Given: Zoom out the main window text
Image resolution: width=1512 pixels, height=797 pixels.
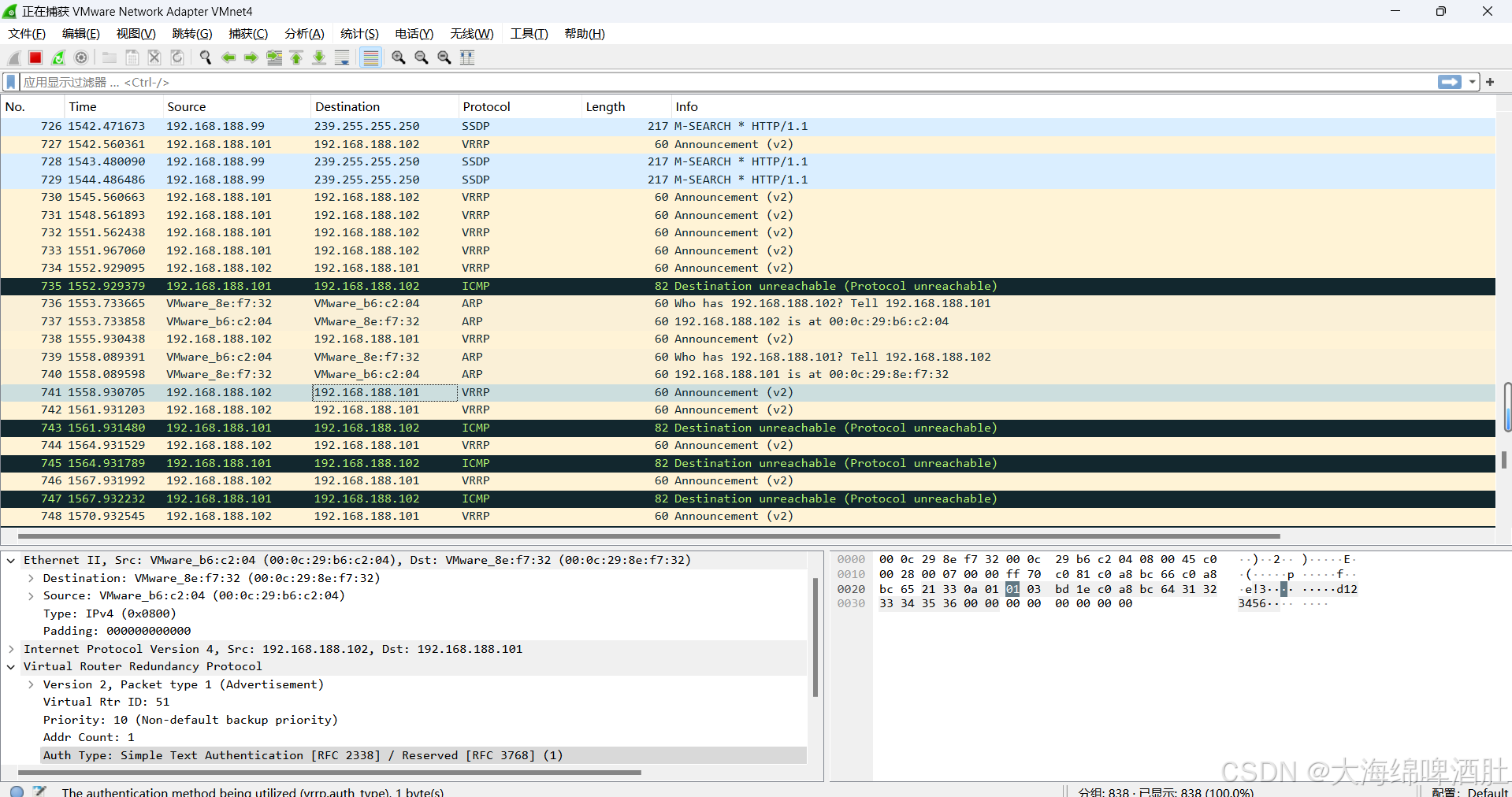Looking at the screenshot, I should (422, 57).
